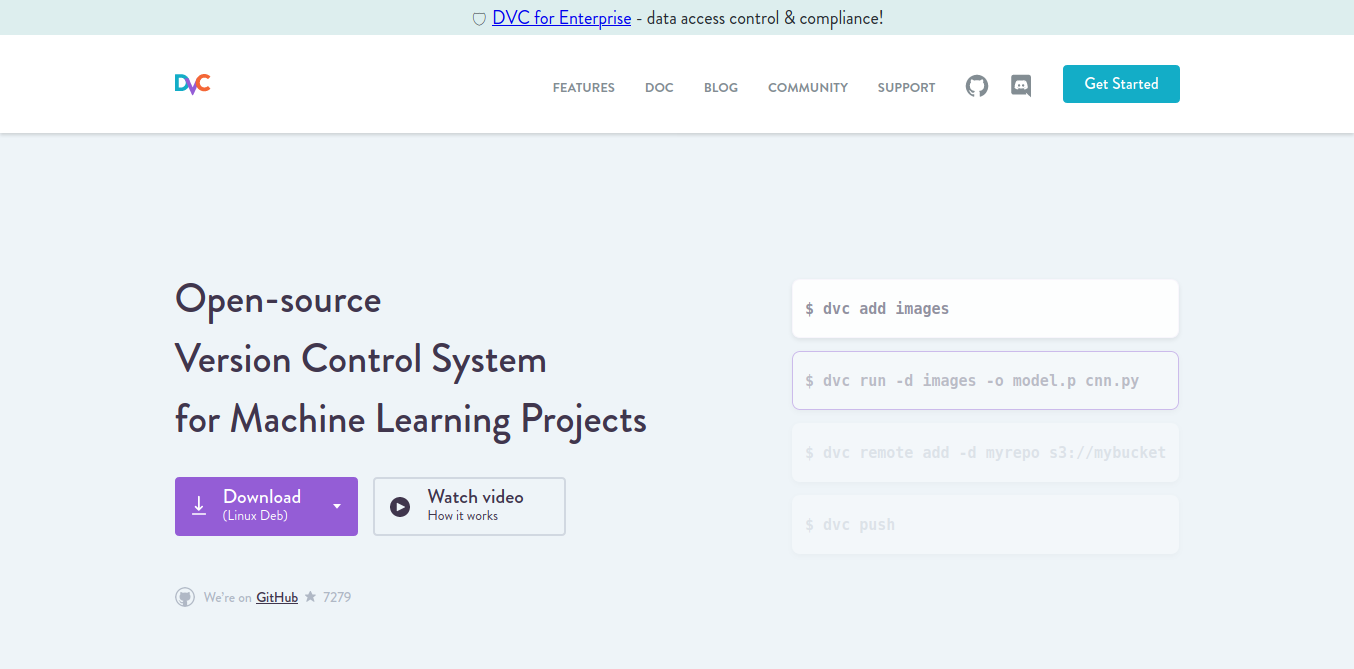Click the star icon next to 7279
Viewport: 1354px width, 669px height.
point(310,597)
